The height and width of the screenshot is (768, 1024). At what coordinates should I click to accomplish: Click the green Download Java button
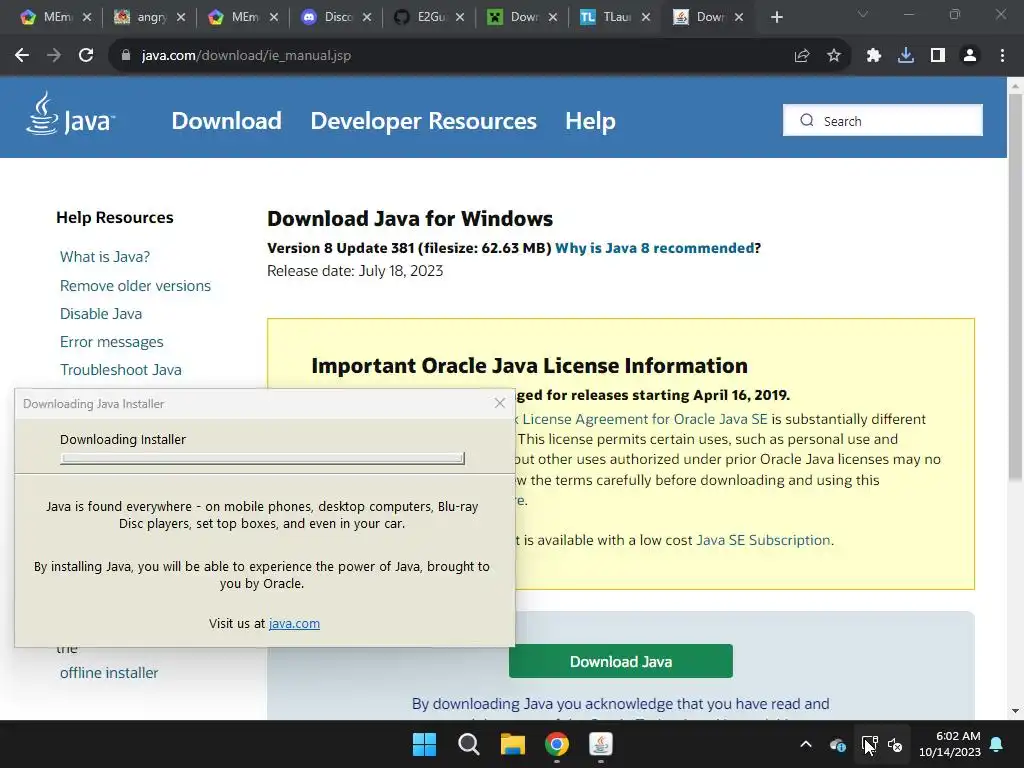pos(620,661)
